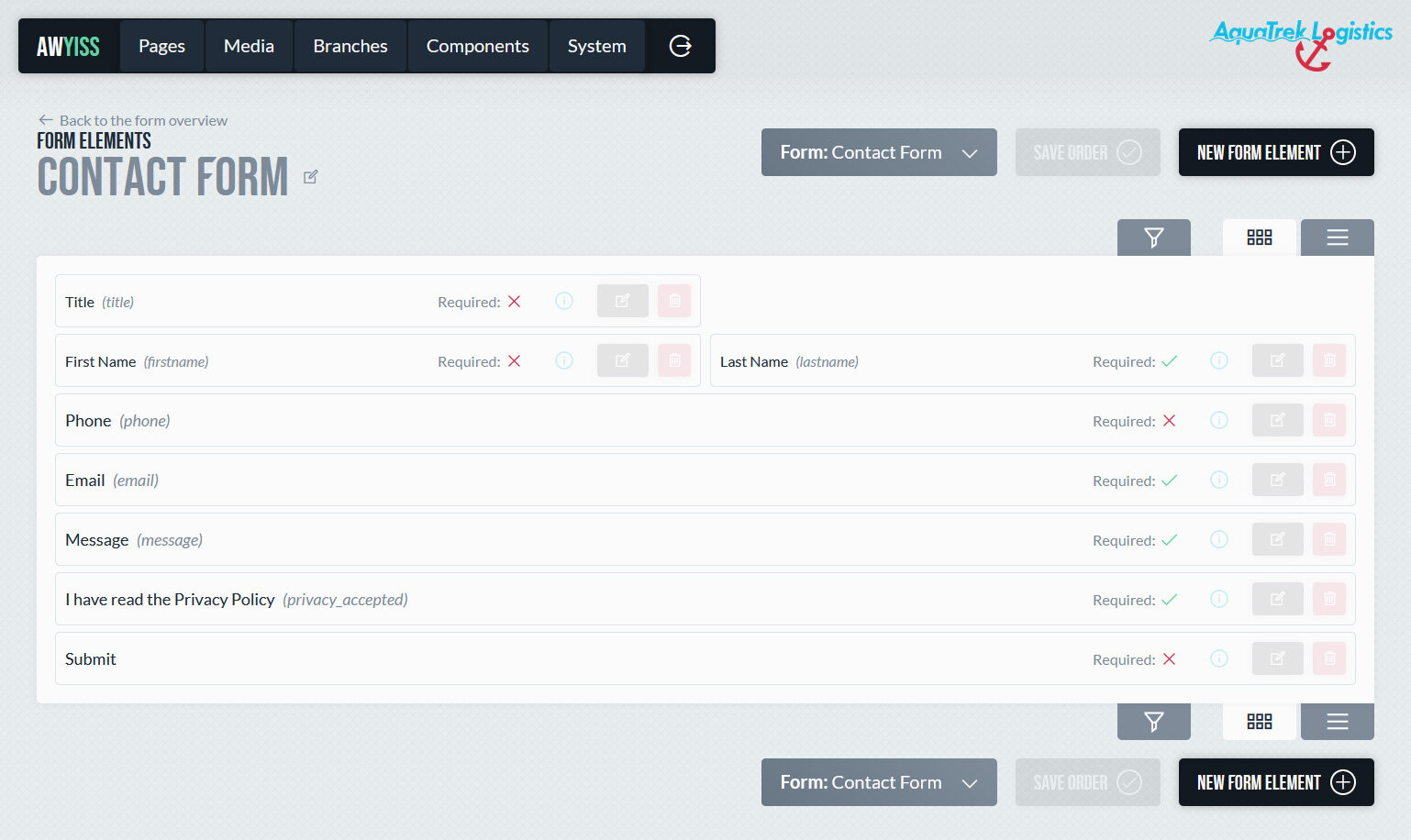Viewport: 1411px width, 840px height.
Task: Select the bottom grid view toggle
Action: [1259, 722]
